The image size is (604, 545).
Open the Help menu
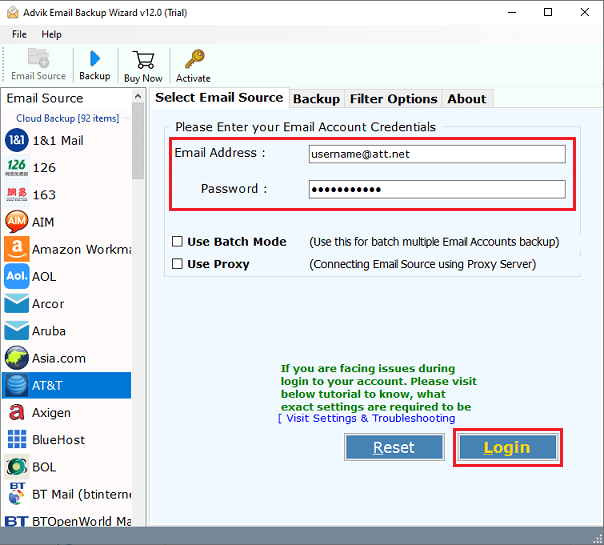click(x=51, y=34)
